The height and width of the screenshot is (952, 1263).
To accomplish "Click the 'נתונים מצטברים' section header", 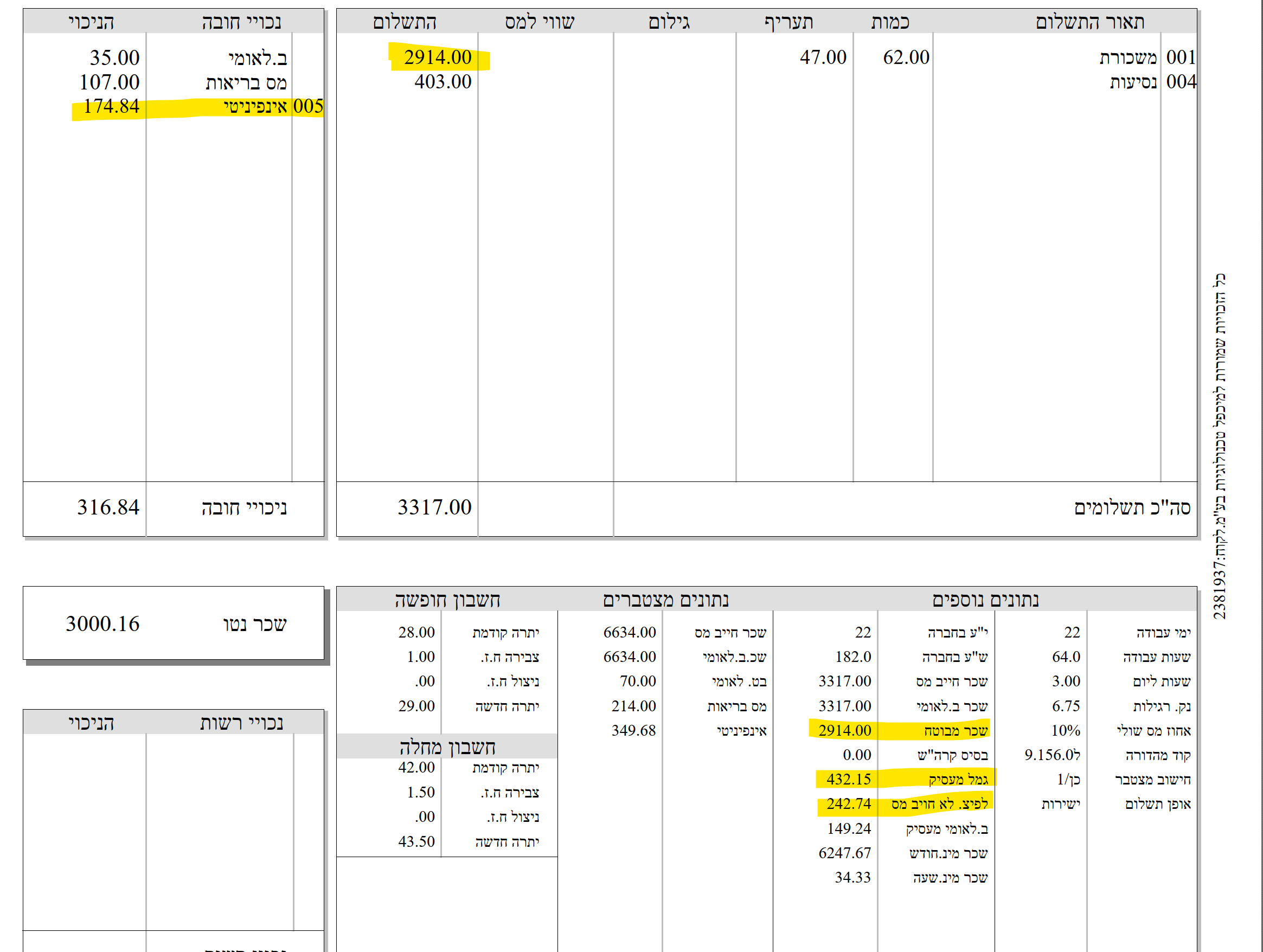I will 665,600.
